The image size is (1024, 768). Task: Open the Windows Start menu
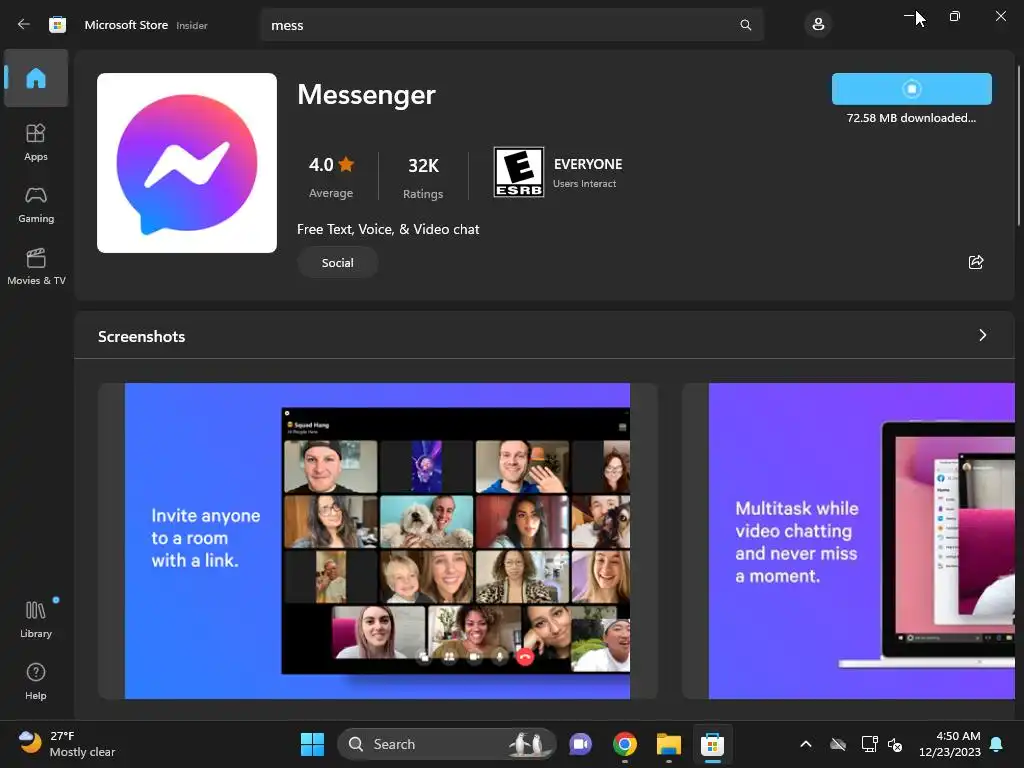coord(312,744)
